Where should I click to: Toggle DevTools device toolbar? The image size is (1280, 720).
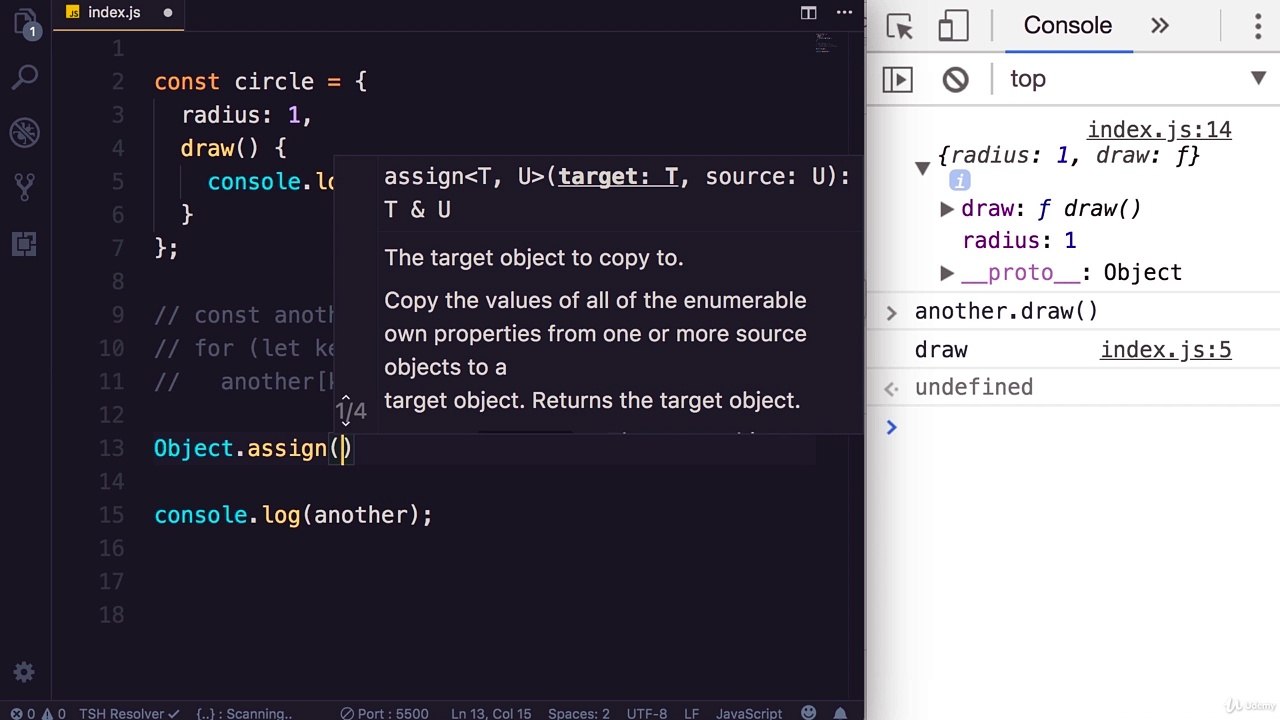[954, 27]
